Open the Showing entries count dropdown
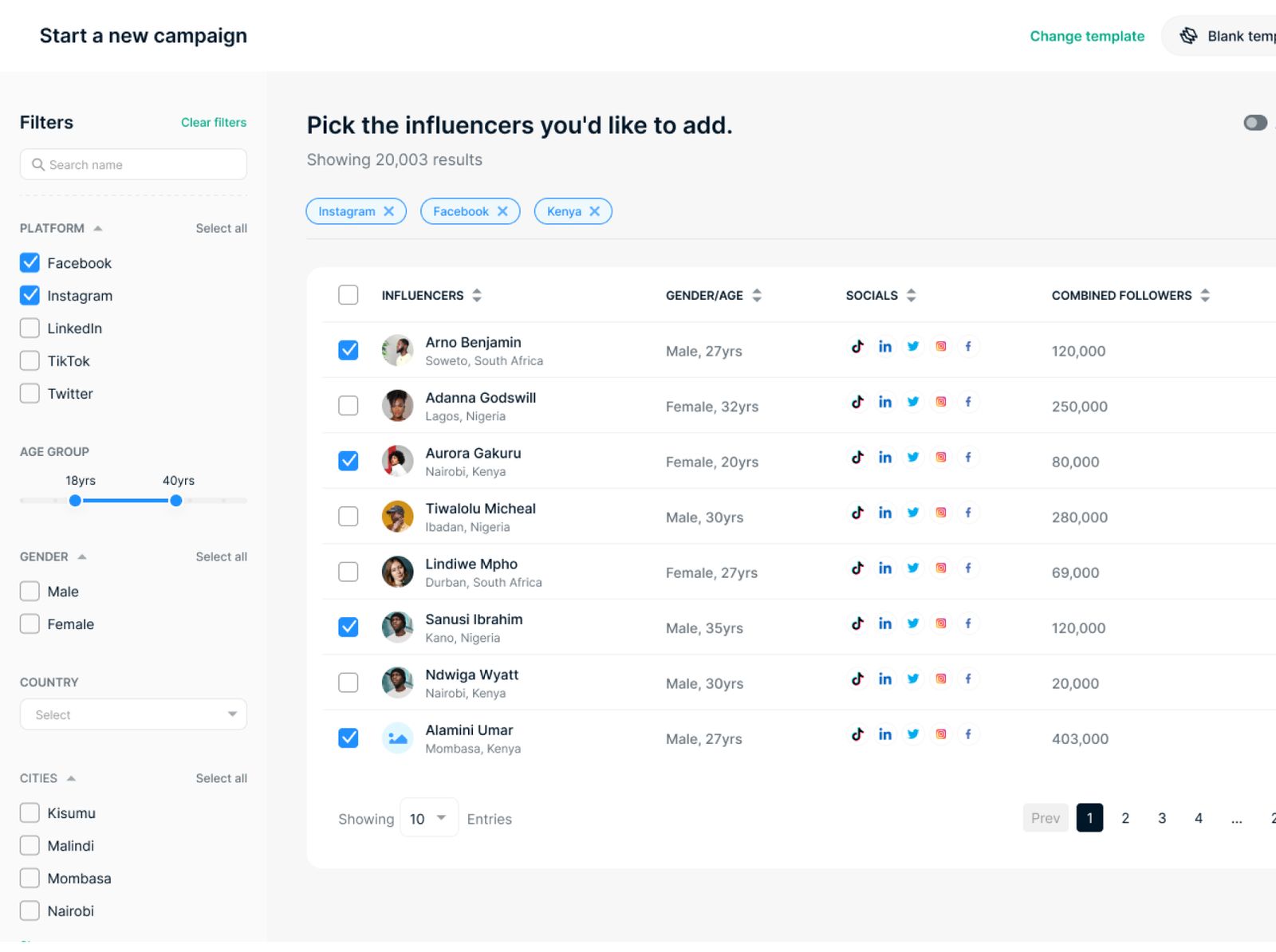The height and width of the screenshot is (952, 1276). 429,818
